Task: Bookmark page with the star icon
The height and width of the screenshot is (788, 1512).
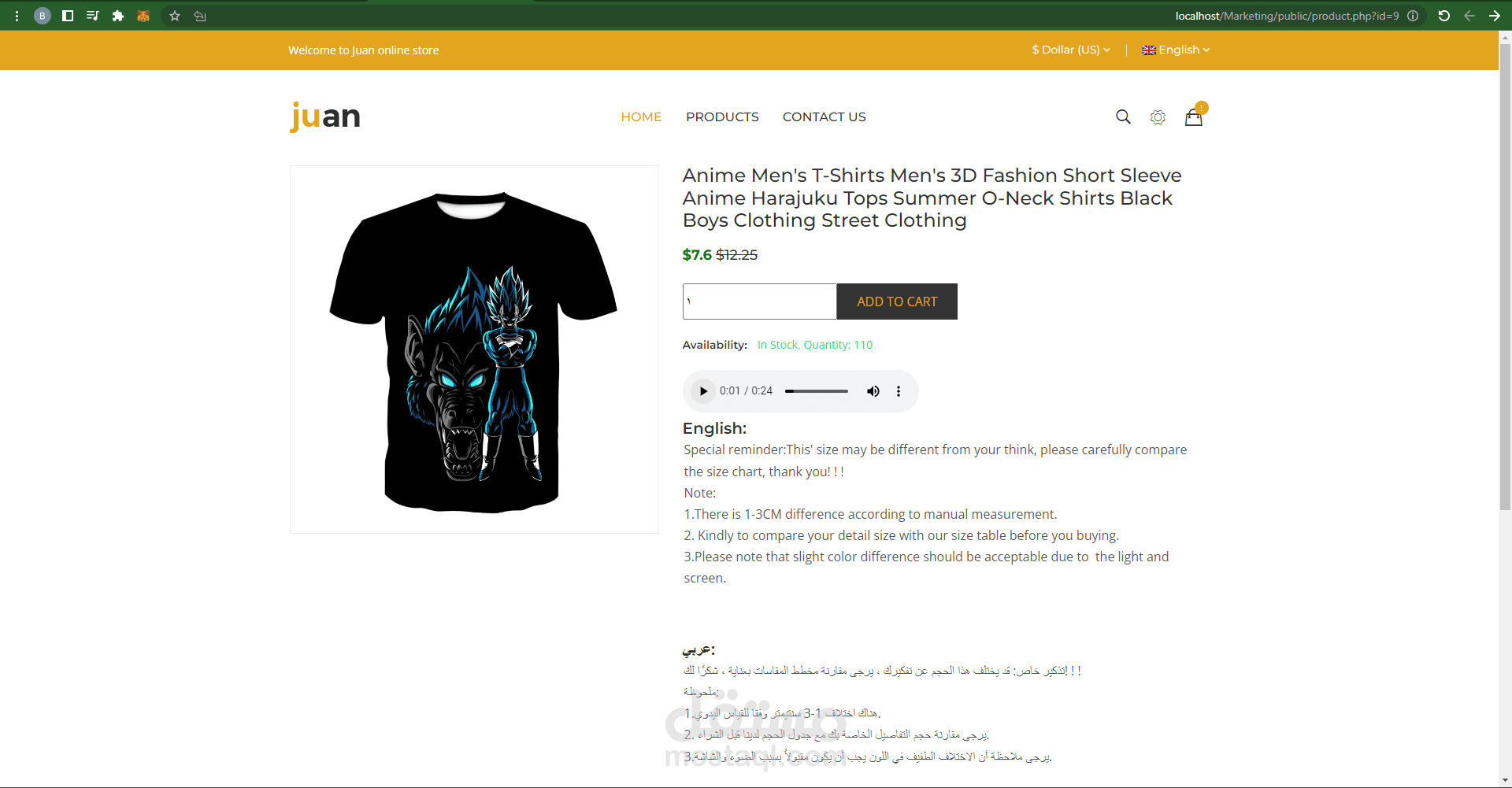Action: click(175, 16)
